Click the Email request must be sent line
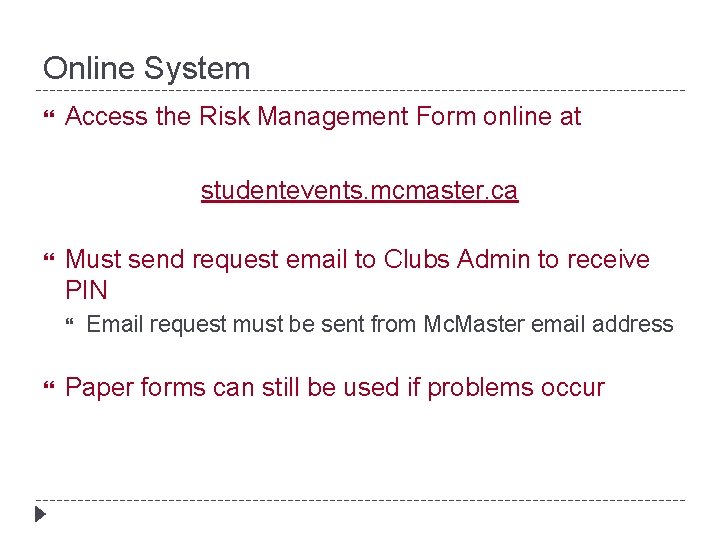 coord(380,324)
